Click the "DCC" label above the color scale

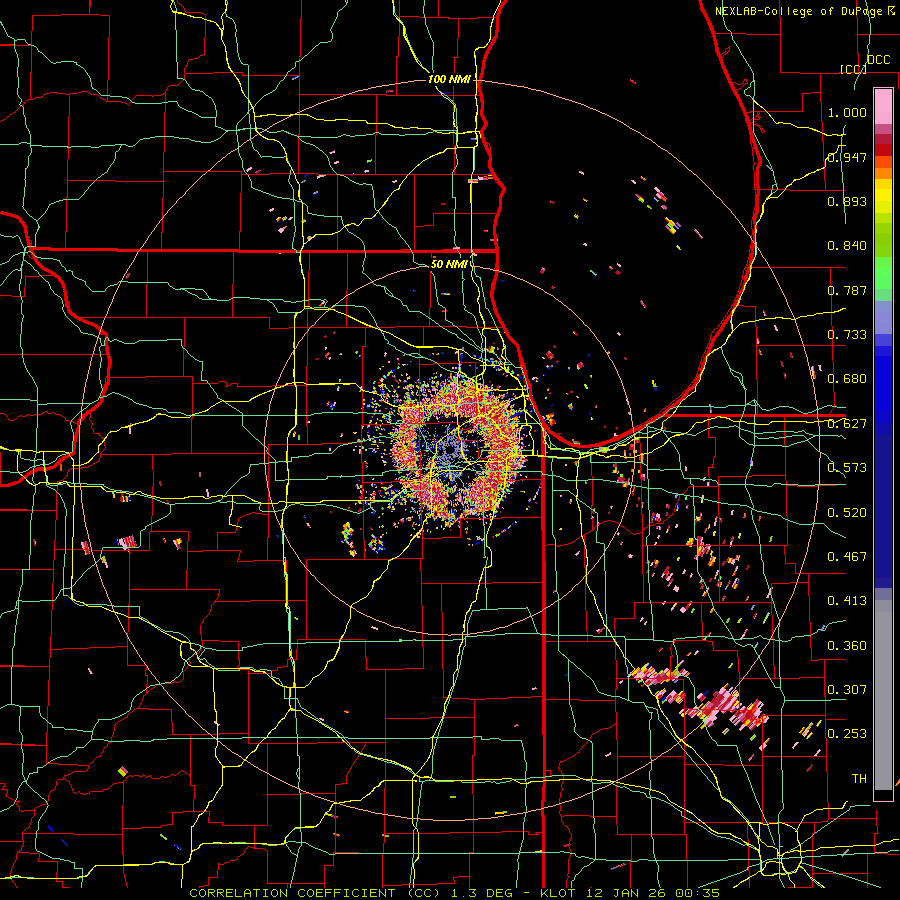878,60
